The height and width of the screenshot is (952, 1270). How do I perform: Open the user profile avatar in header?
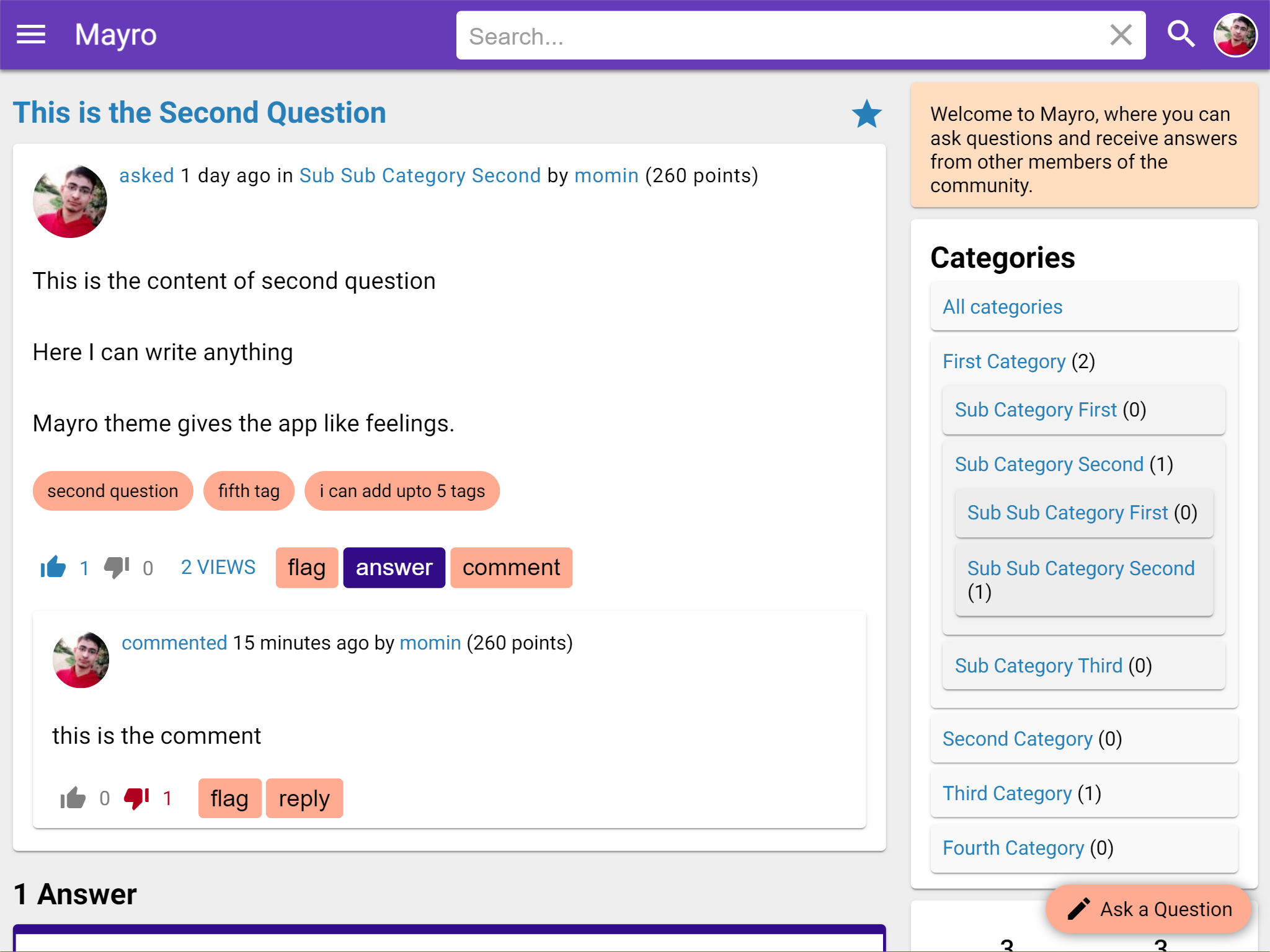[x=1235, y=35]
